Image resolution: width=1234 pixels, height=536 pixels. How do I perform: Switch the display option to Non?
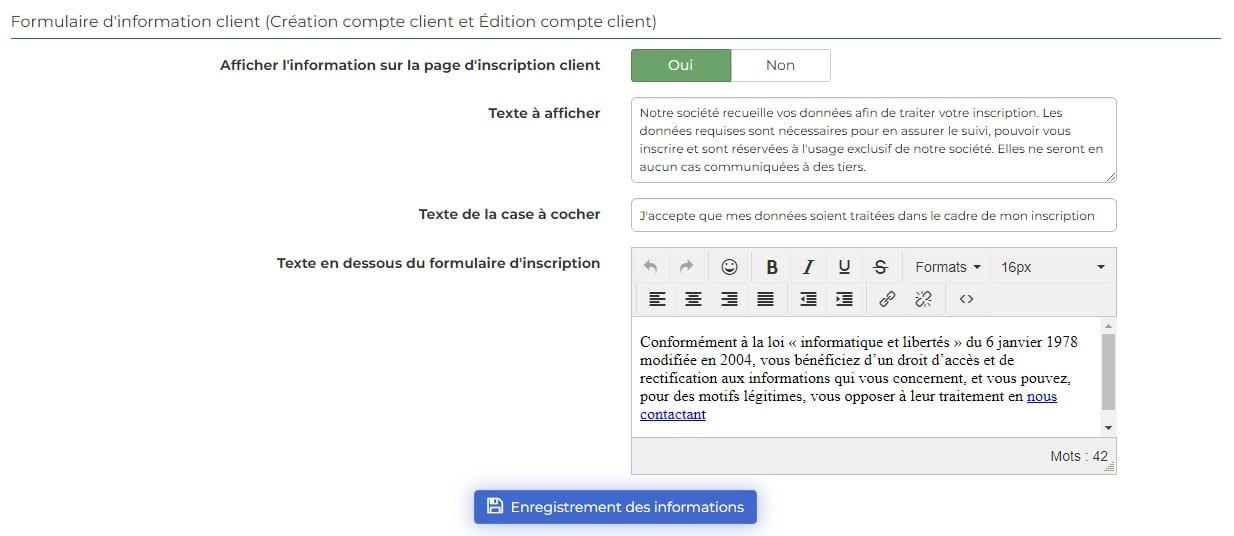tap(780, 65)
